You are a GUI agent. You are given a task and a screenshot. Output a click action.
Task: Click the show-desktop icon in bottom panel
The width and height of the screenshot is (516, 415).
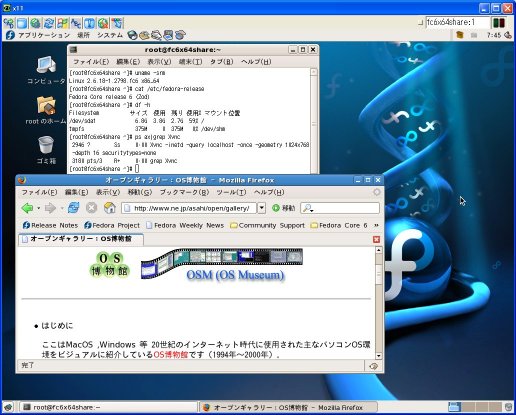click(x=8, y=407)
